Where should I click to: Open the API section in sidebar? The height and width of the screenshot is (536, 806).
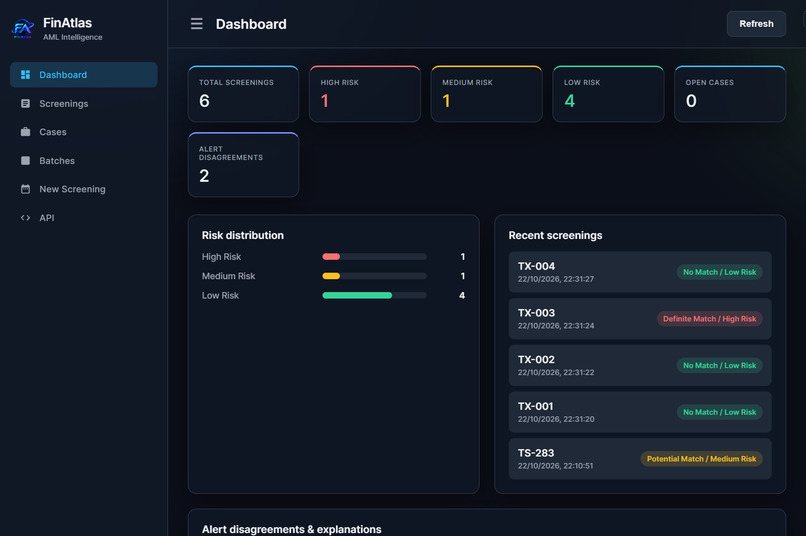click(x=84, y=218)
